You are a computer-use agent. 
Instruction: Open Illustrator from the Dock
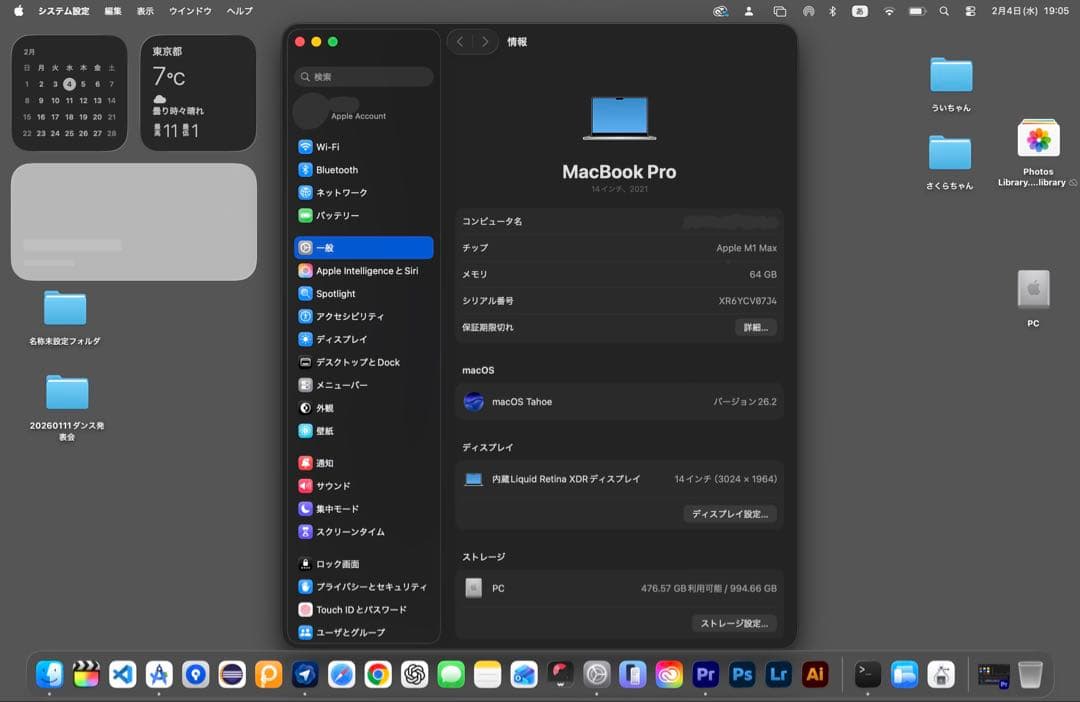pos(814,675)
